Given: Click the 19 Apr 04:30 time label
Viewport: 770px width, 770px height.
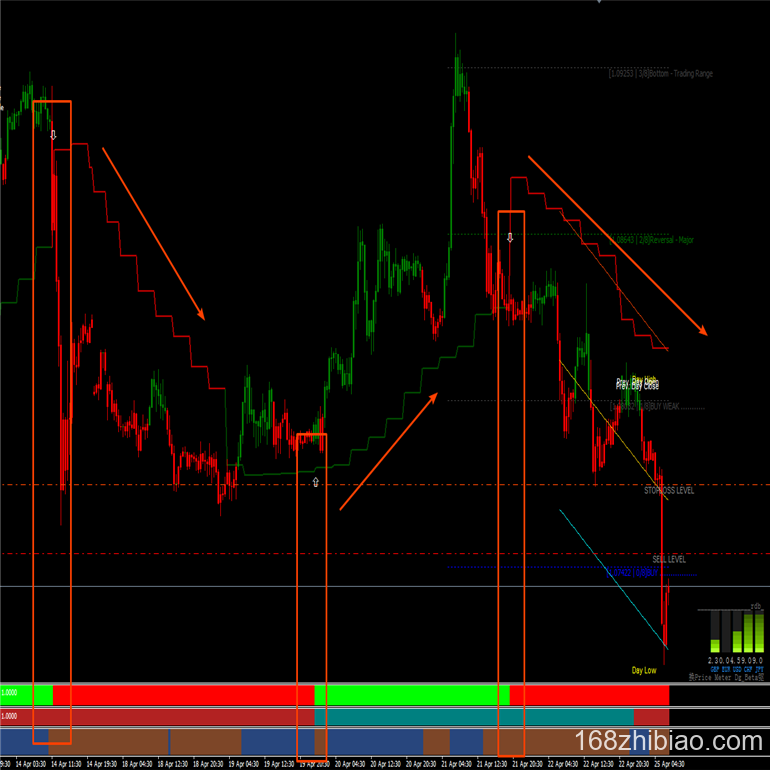Looking at the screenshot, I should coord(243,764).
